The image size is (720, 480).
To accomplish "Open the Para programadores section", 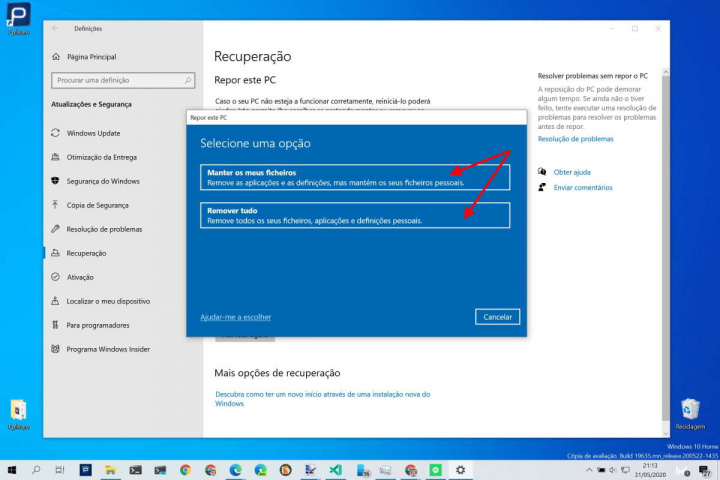I will pyautogui.click(x=97, y=325).
